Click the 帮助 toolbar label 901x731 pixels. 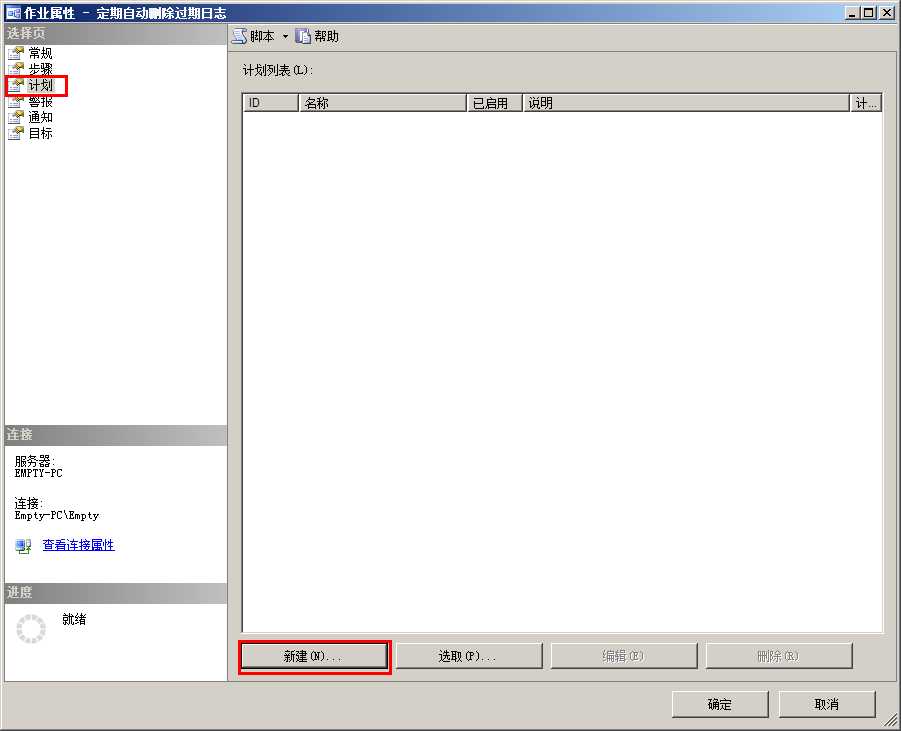326,36
